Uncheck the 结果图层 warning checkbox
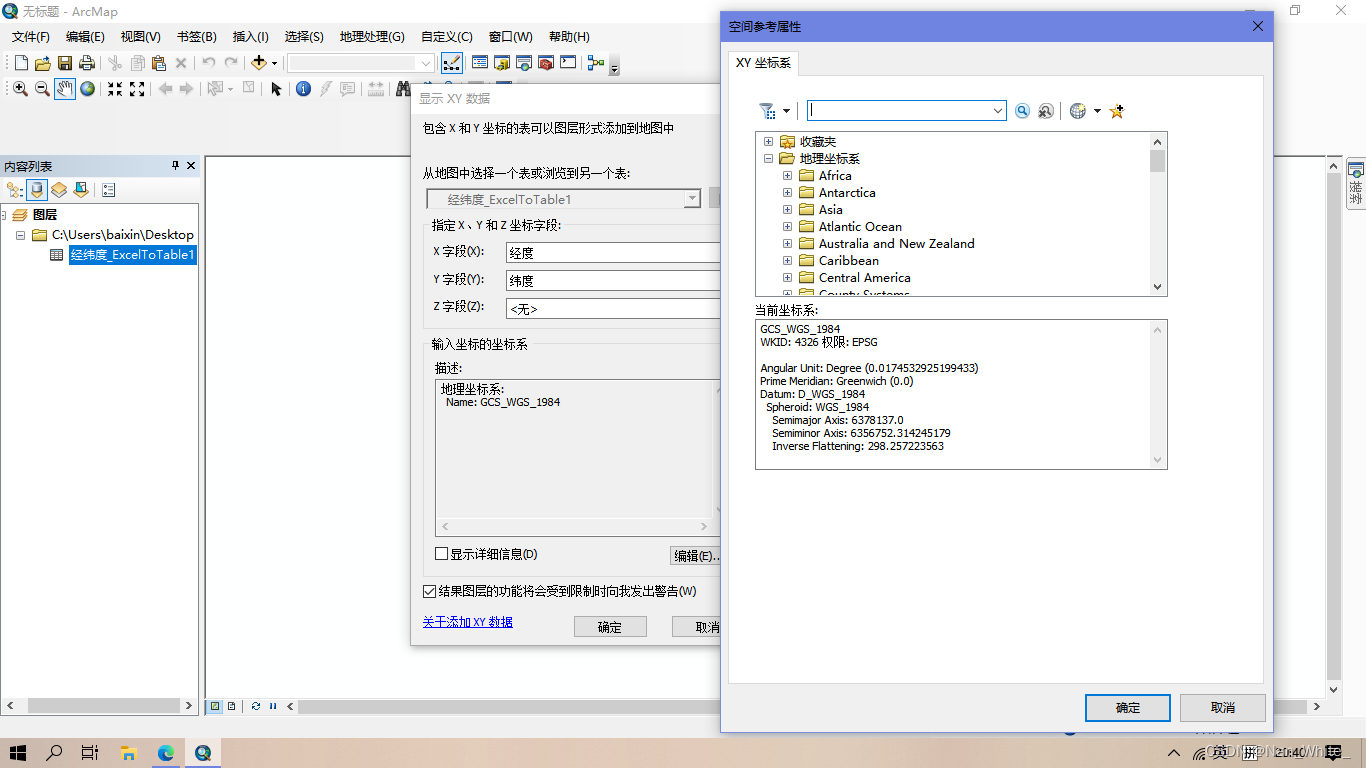Viewport: 1366px width, 768px height. tap(430, 591)
